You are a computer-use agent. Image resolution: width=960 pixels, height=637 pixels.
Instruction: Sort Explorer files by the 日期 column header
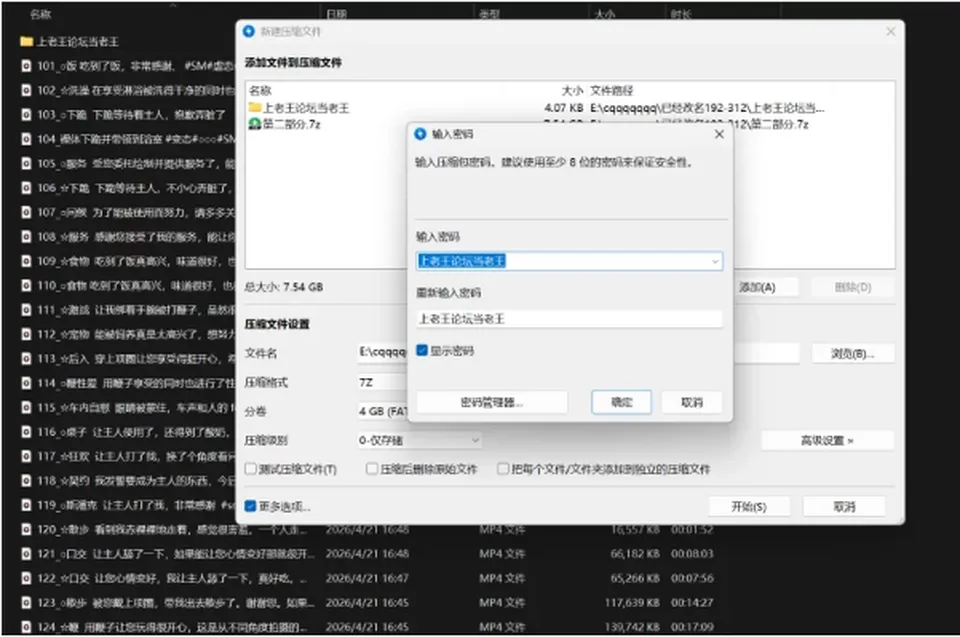tap(337, 14)
